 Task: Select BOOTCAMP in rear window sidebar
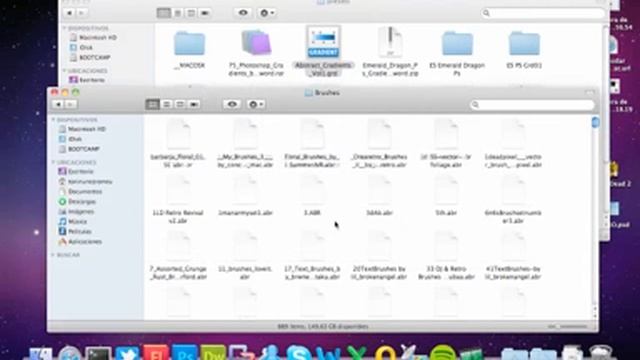(90, 58)
